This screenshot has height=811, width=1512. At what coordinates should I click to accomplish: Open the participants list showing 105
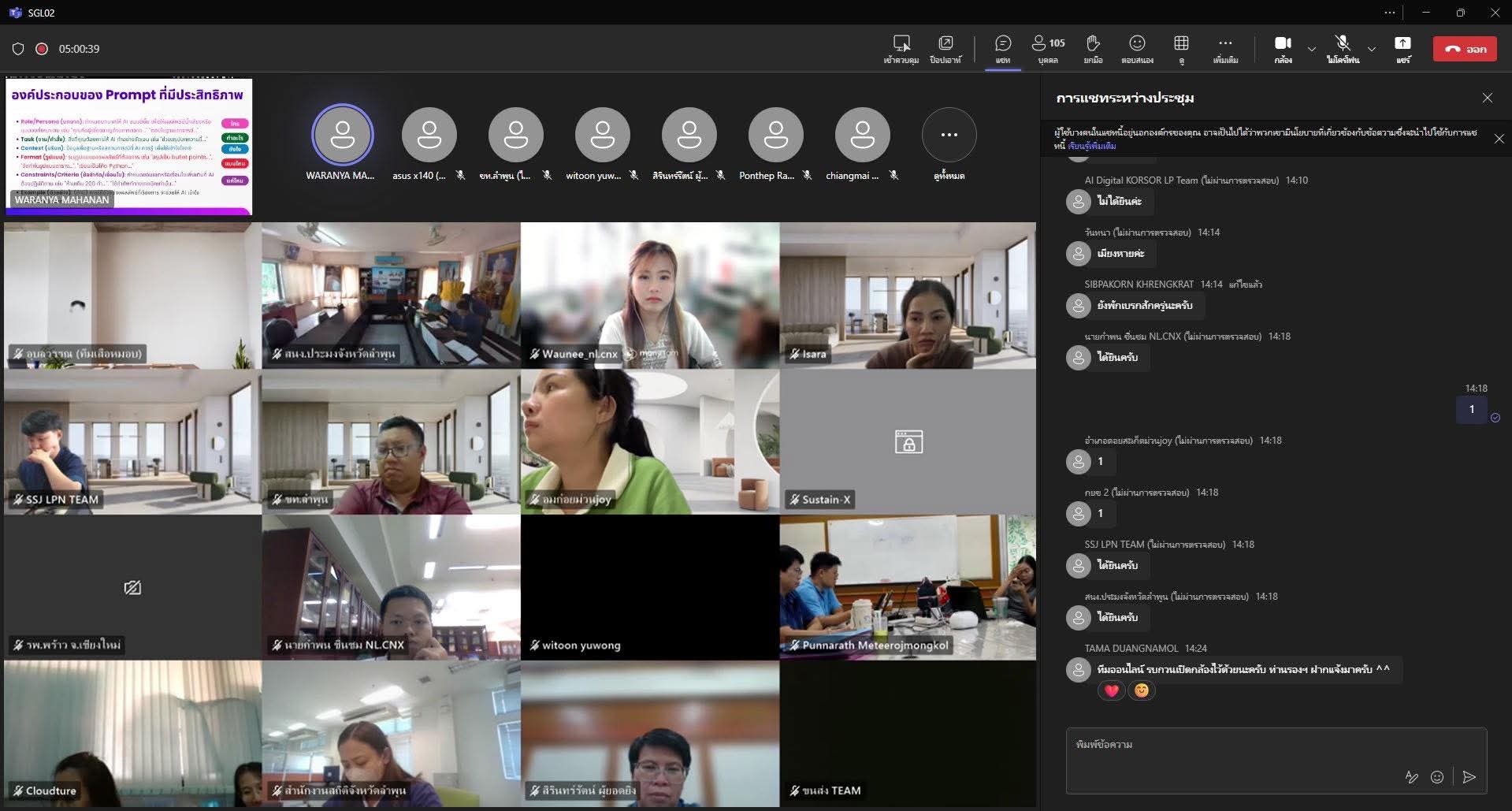tap(1048, 48)
